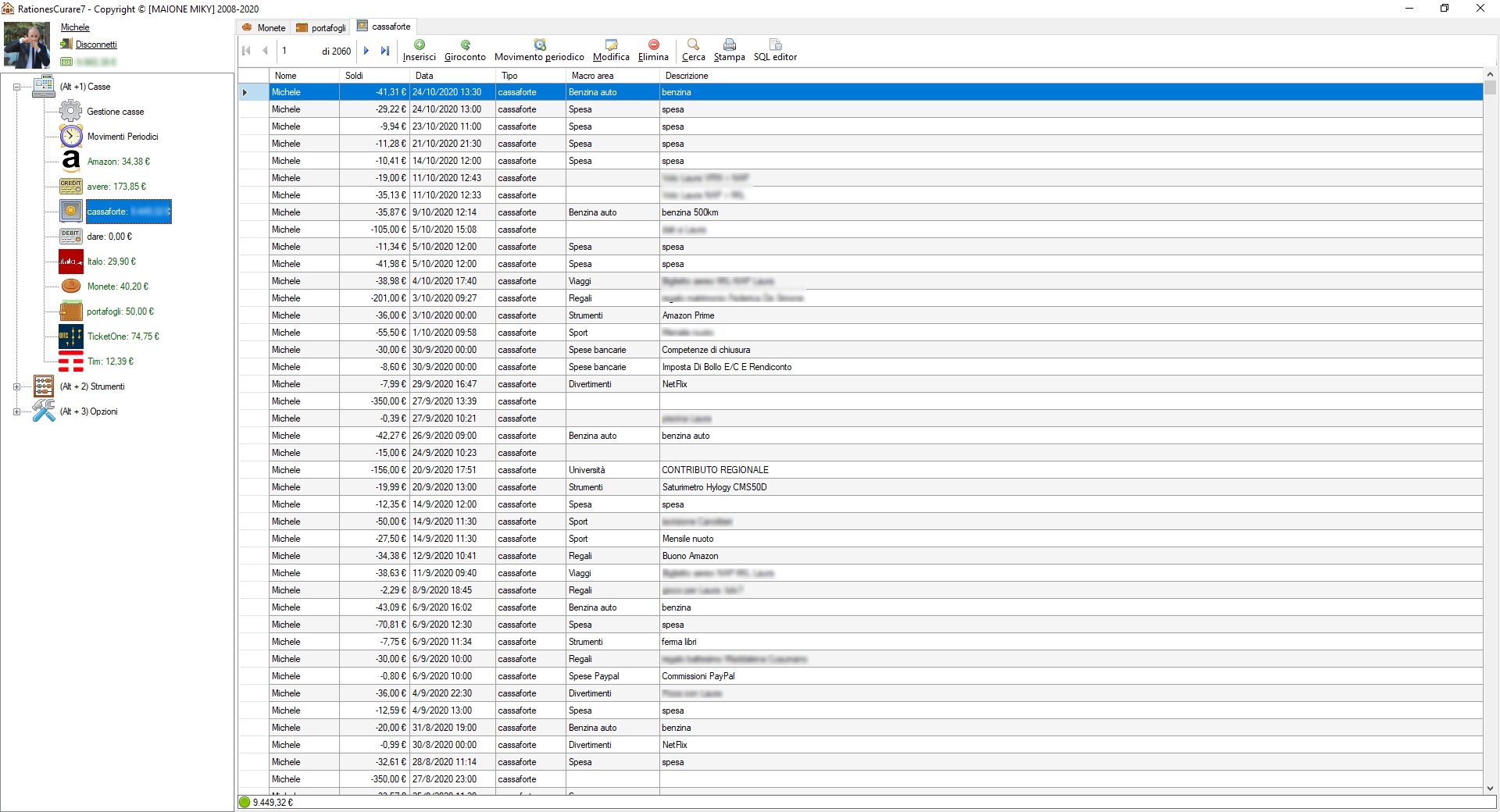Select the Amazon account in the tree
Screen dimensions: 1500x812
coord(118,162)
